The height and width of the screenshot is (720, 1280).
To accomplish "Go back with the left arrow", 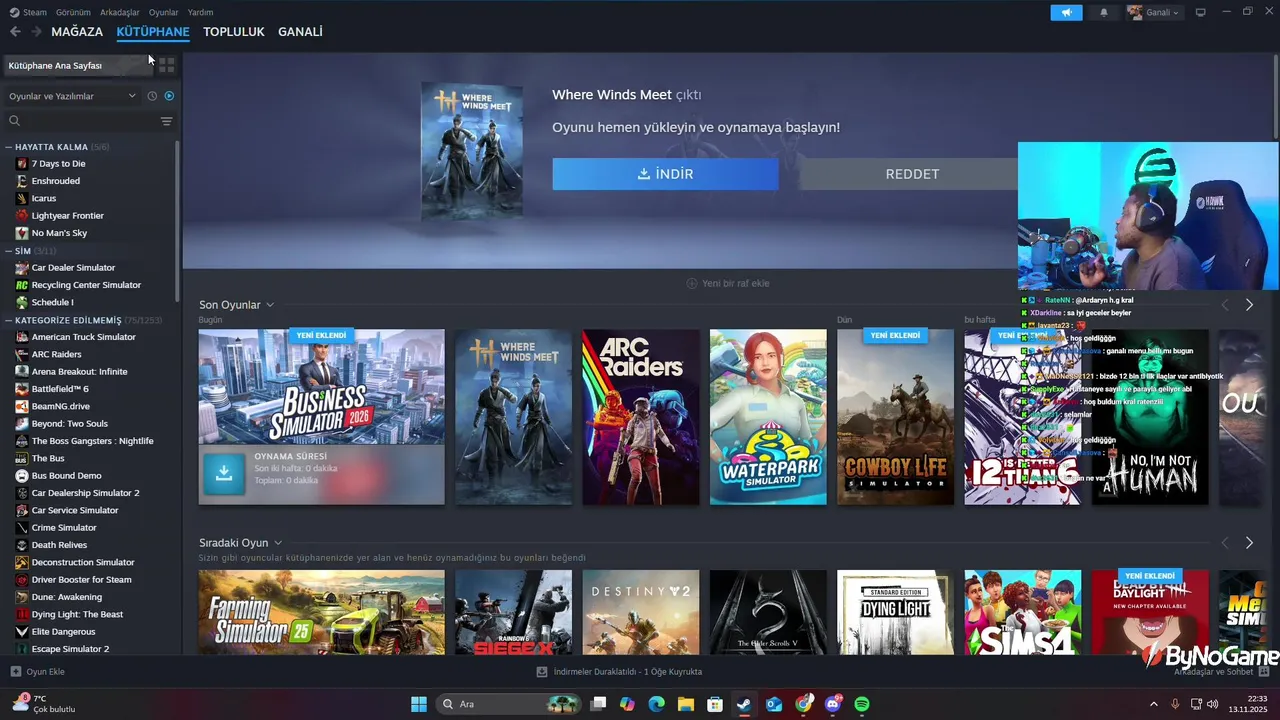I will [x=15, y=32].
